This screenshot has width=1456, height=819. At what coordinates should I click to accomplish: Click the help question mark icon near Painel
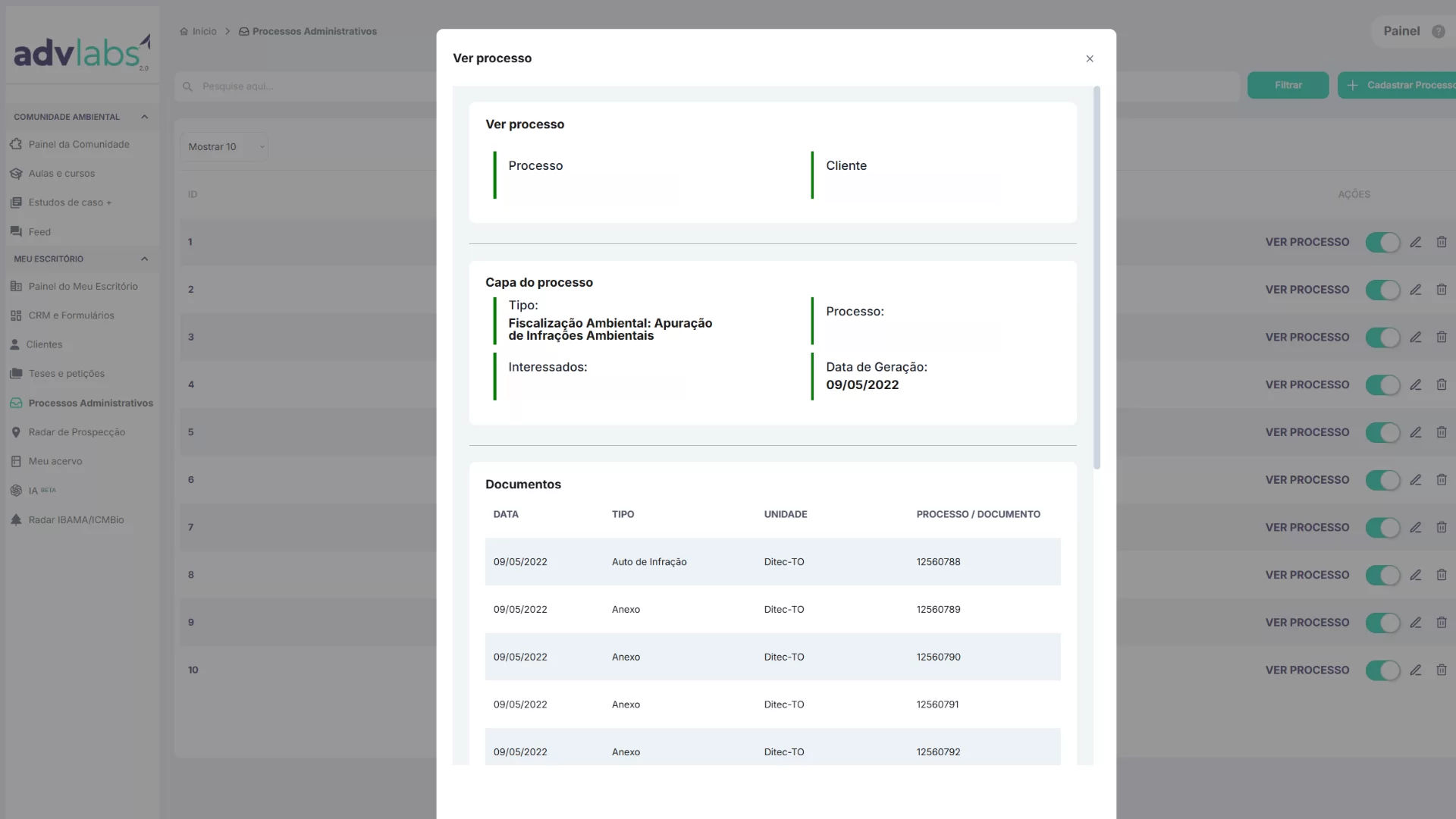[x=1438, y=31]
